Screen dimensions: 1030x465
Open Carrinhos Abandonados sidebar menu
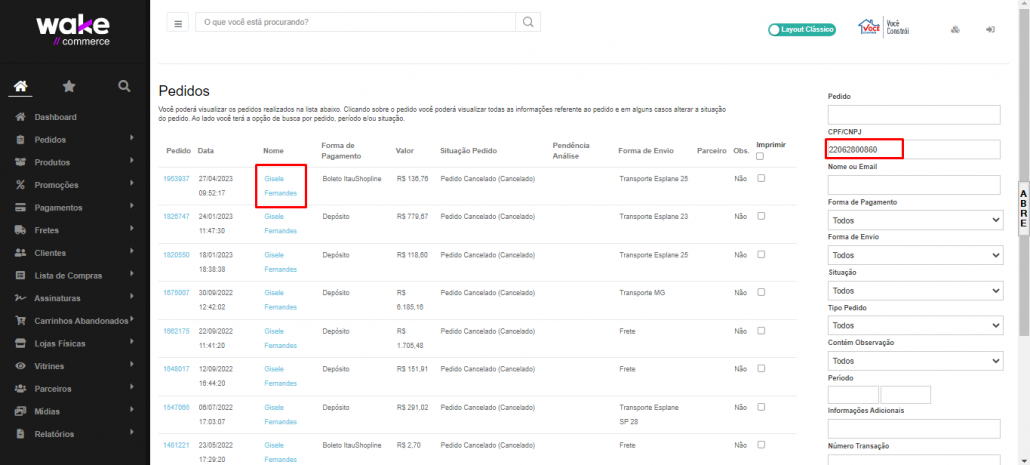pyautogui.click(x=81, y=321)
